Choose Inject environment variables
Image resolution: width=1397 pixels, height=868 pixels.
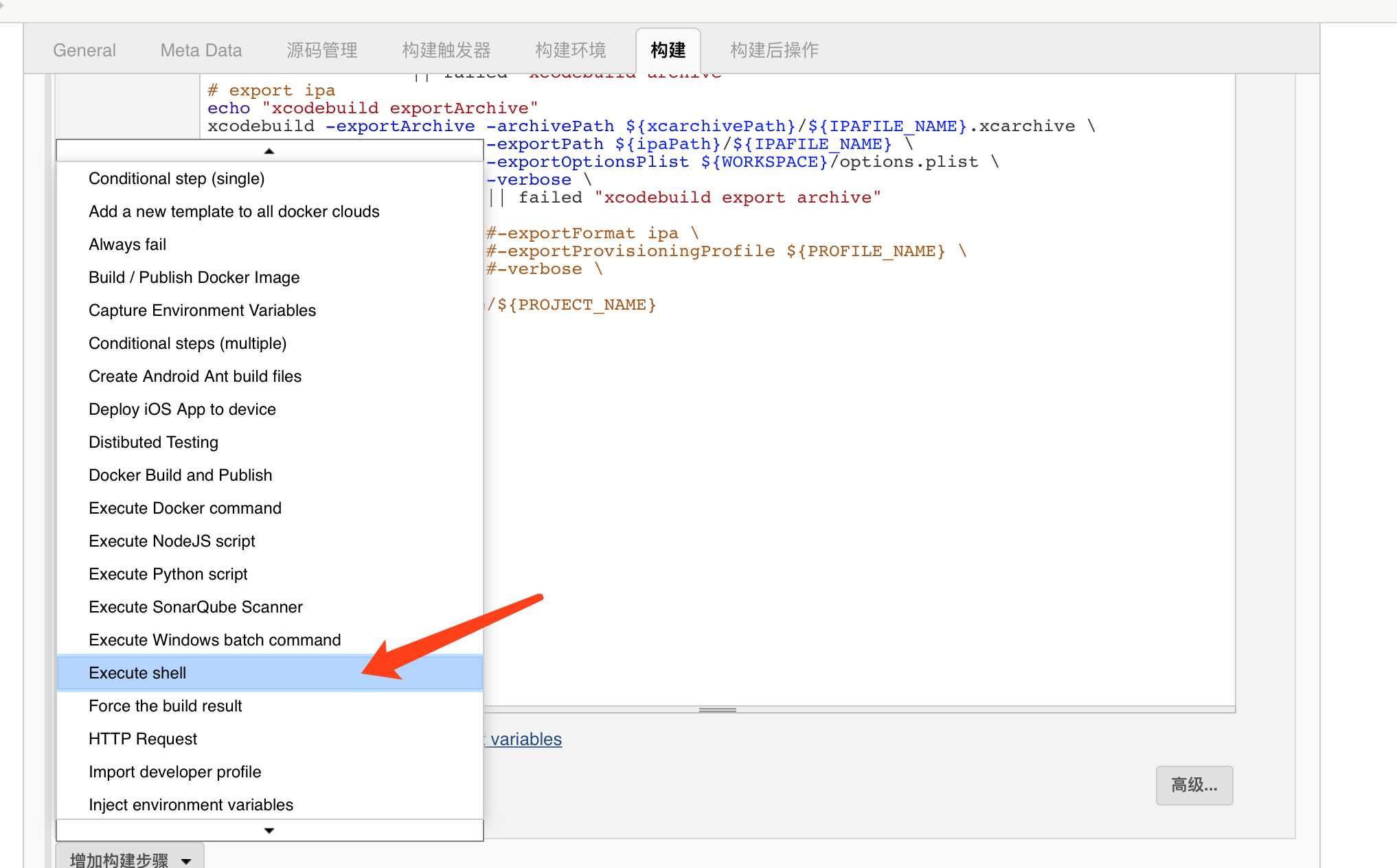(270, 805)
